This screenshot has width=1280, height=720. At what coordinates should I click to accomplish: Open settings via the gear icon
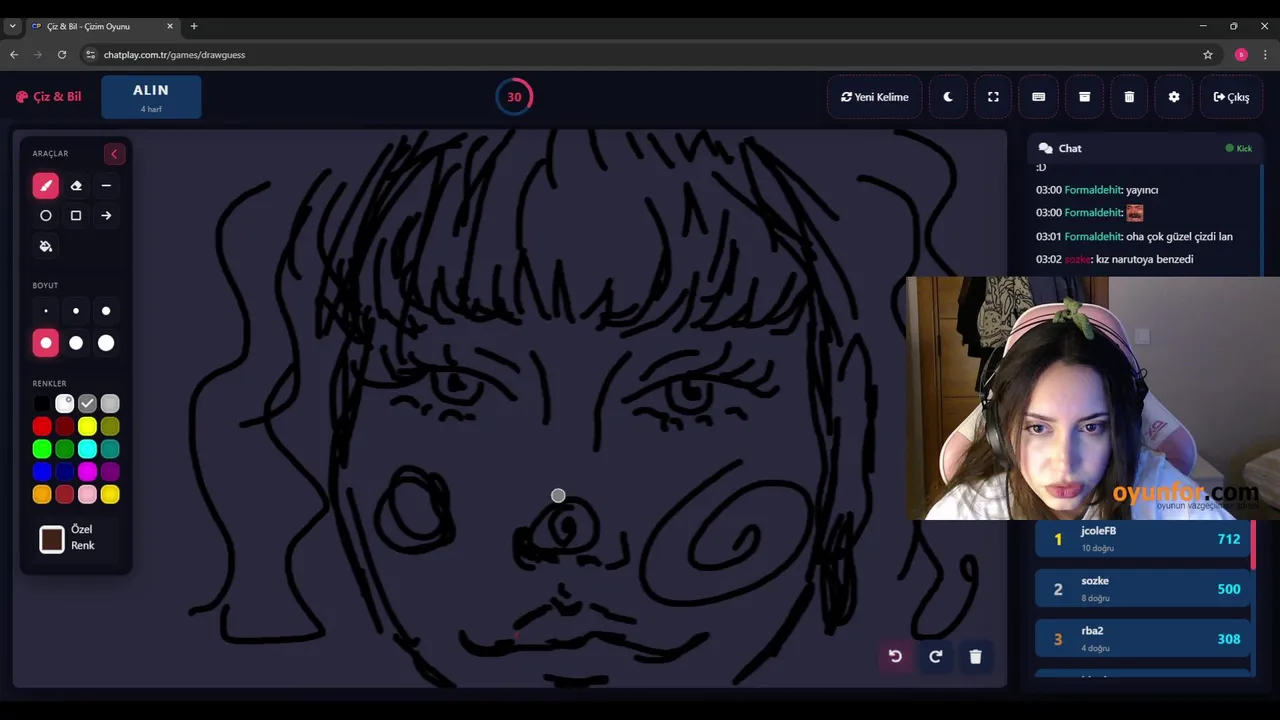pos(1174,97)
